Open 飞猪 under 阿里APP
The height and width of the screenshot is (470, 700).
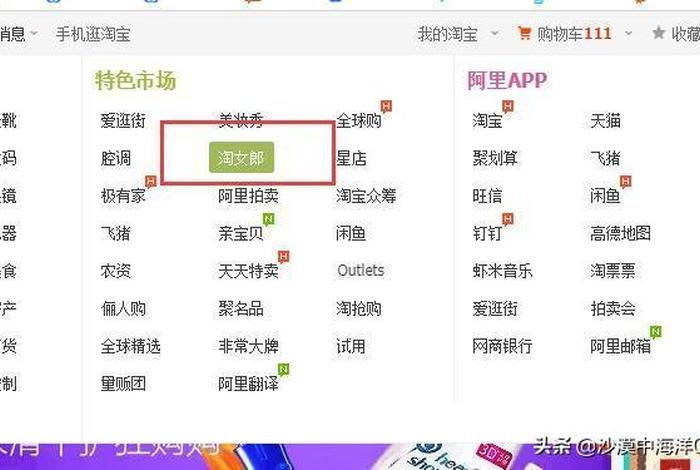pyautogui.click(x=605, y=158)
